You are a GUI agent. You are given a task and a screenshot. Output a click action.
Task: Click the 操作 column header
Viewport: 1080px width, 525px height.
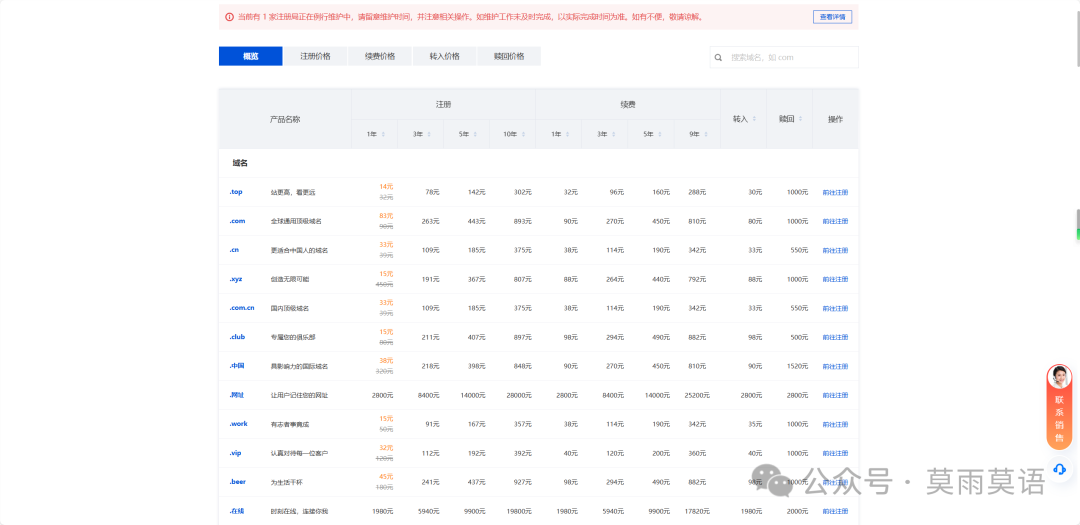tap(835, 119)
